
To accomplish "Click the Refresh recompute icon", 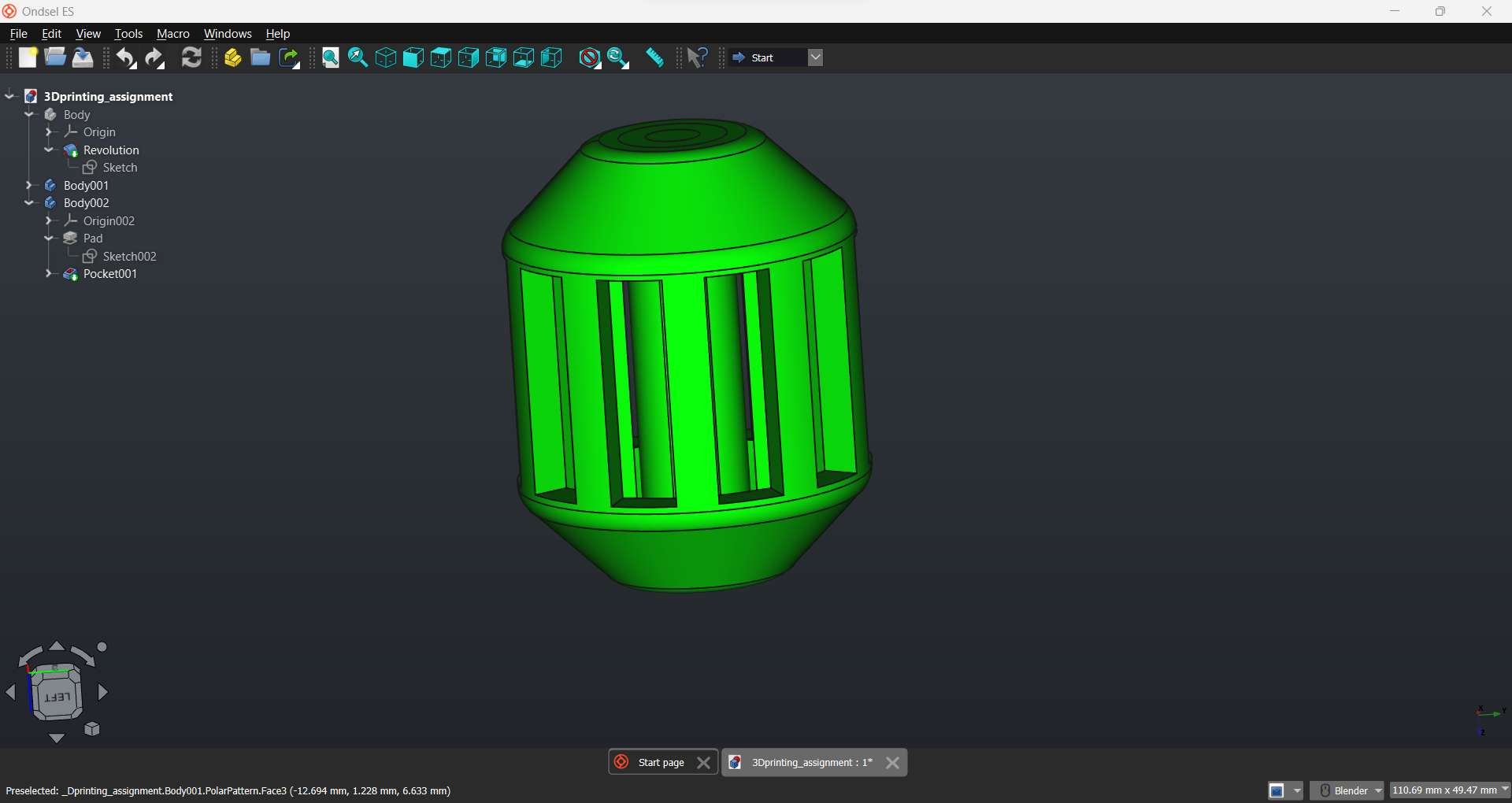I will (191, 58).
